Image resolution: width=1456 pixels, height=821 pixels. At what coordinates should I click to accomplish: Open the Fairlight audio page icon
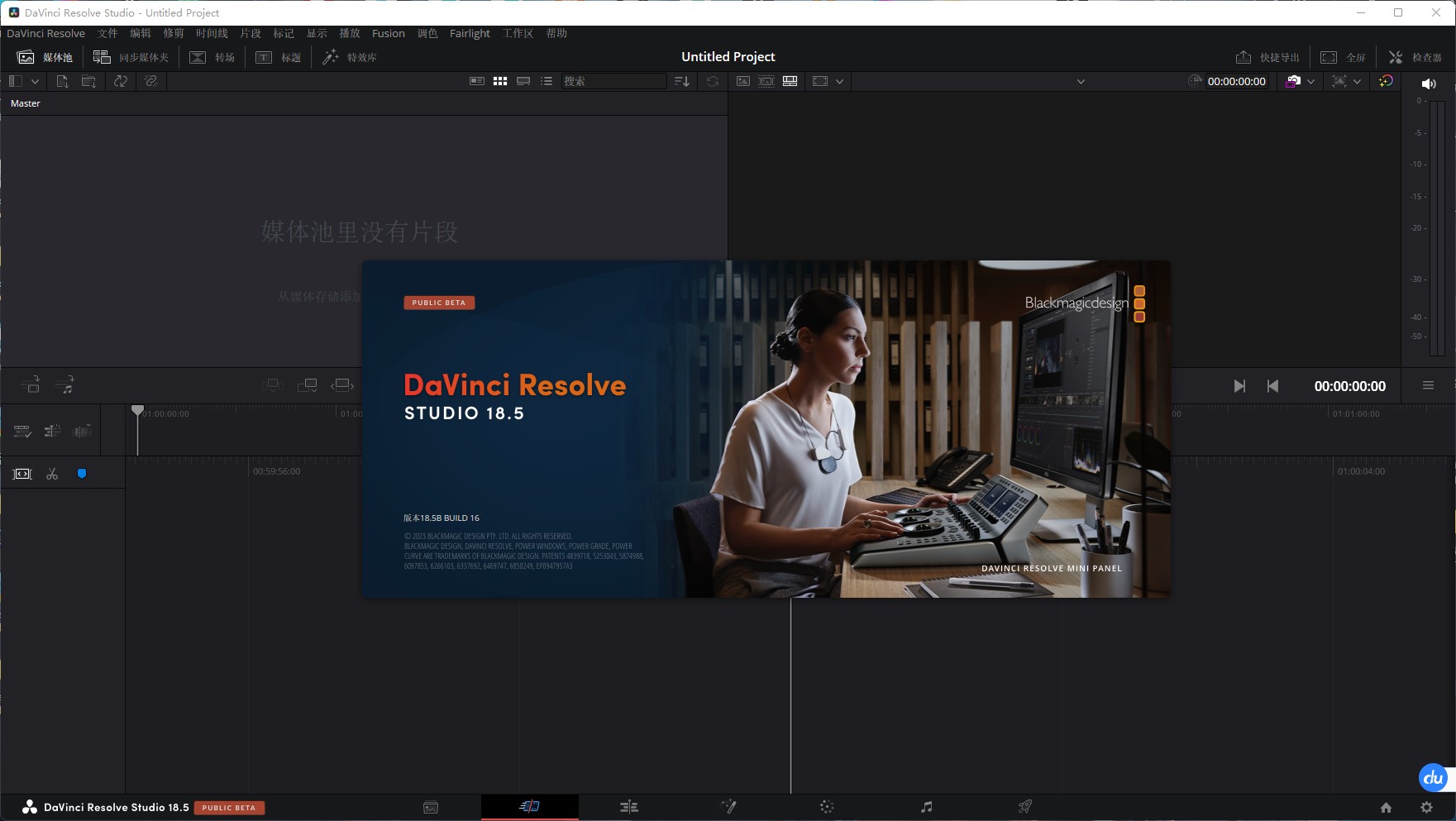[926, 806]
